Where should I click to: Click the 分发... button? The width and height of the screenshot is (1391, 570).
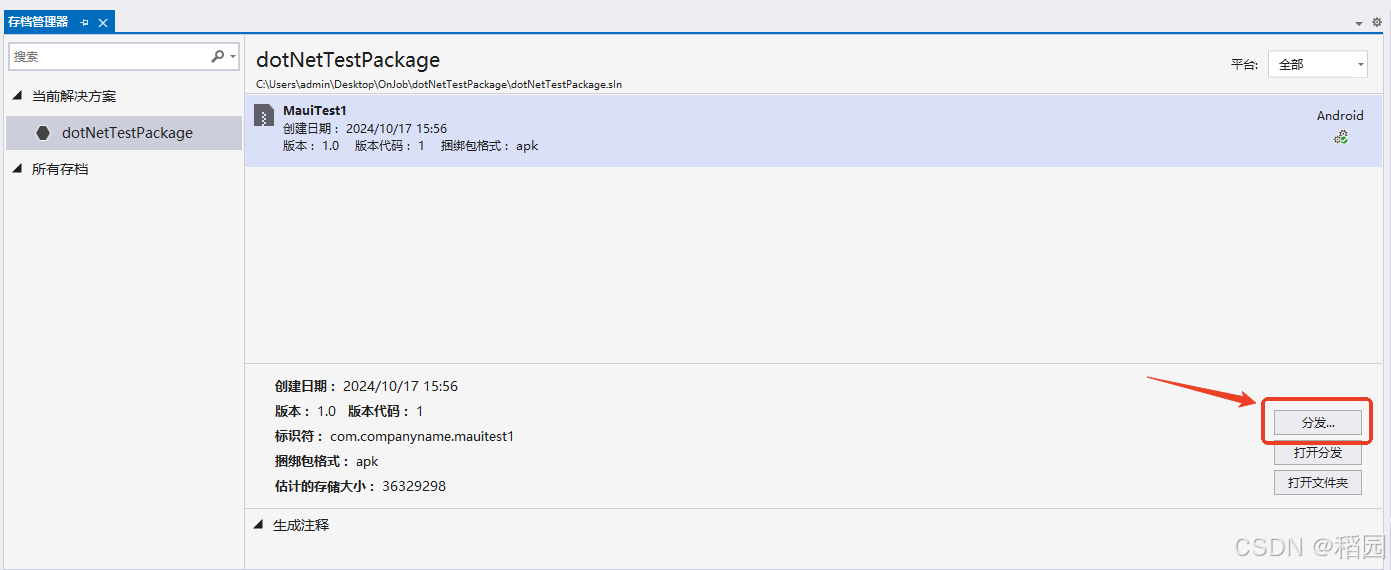click(1318, 423)
